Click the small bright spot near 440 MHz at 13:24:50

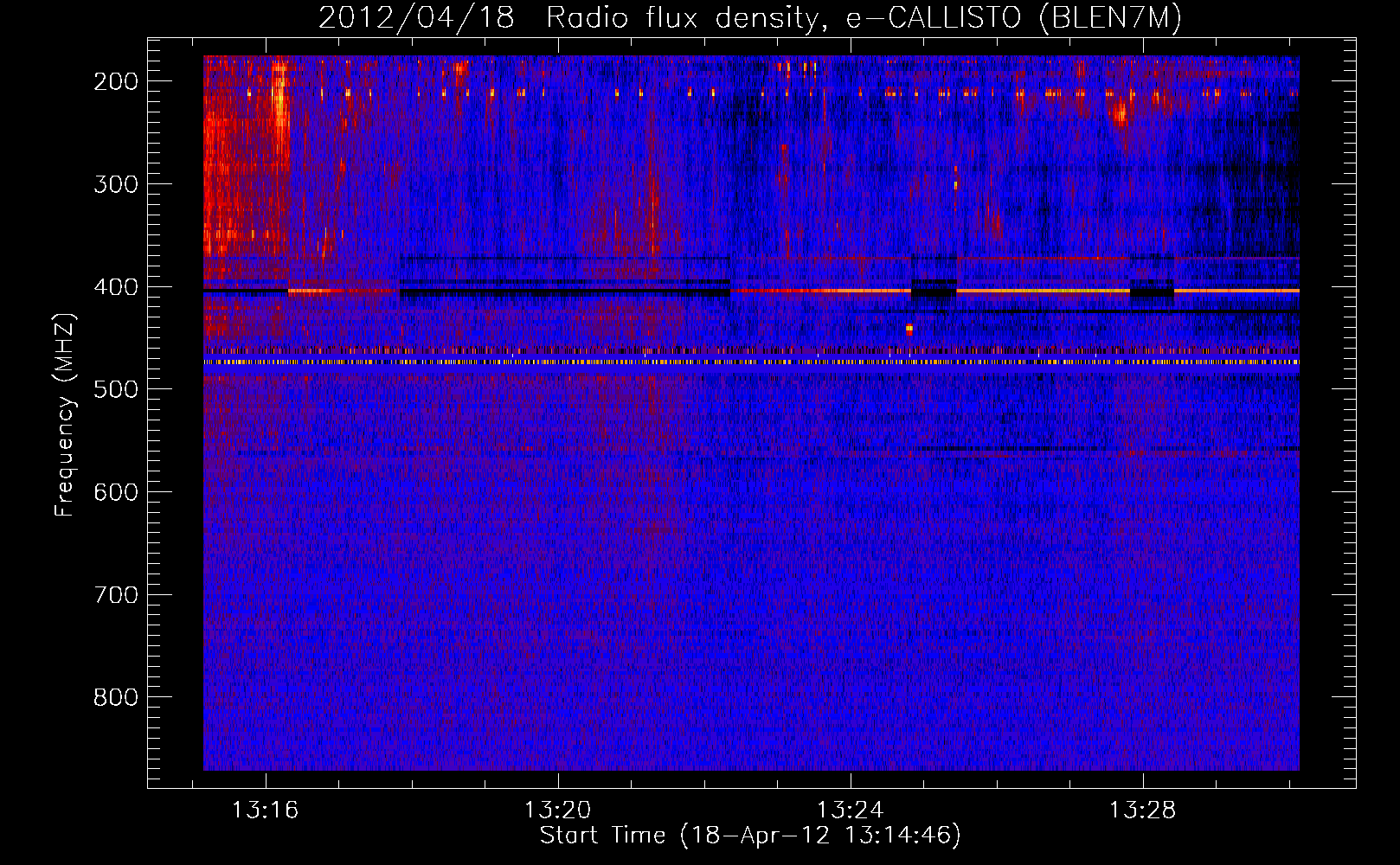pyautogui.click(x=909, y=329)
